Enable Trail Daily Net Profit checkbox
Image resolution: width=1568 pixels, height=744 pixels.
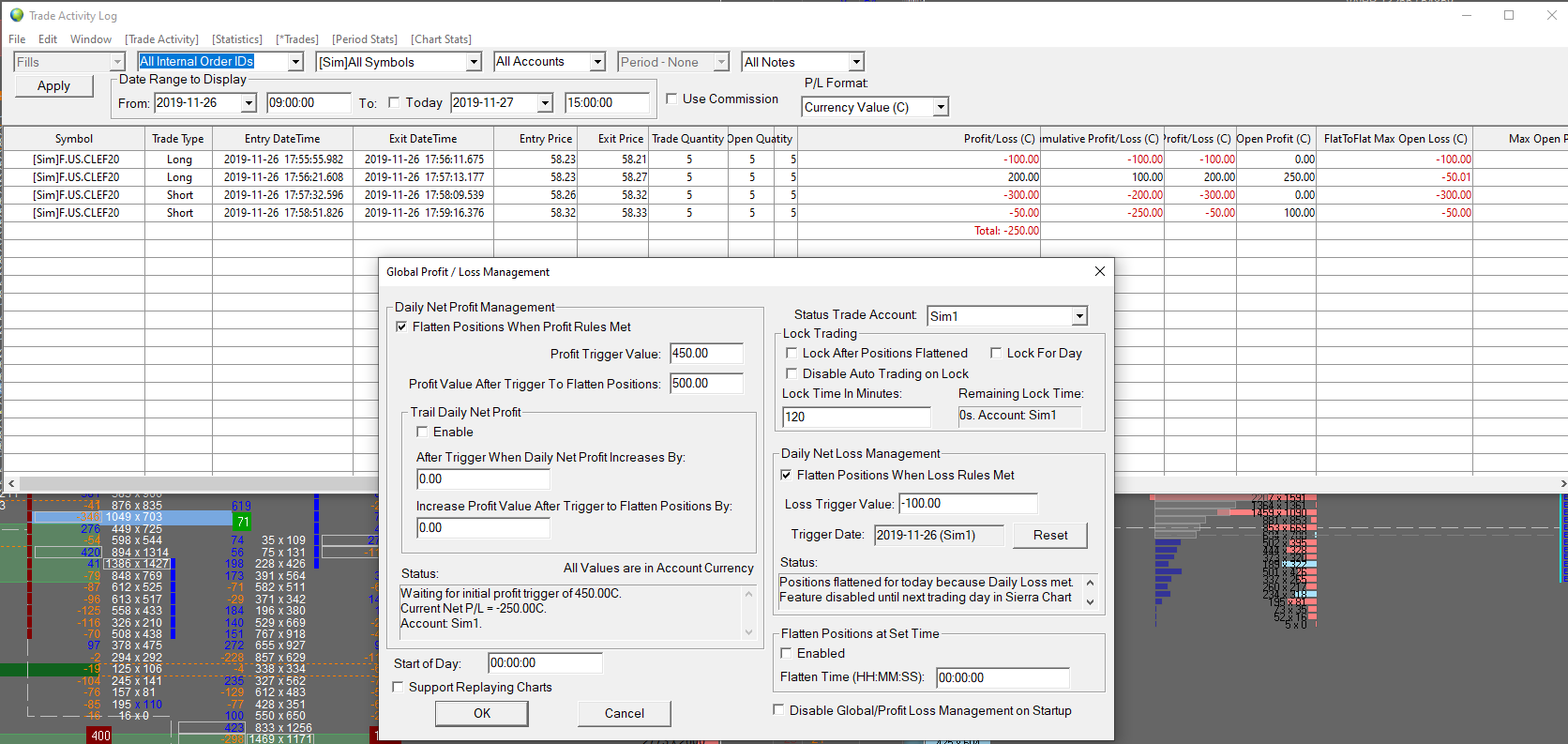[x=422, y=432]
